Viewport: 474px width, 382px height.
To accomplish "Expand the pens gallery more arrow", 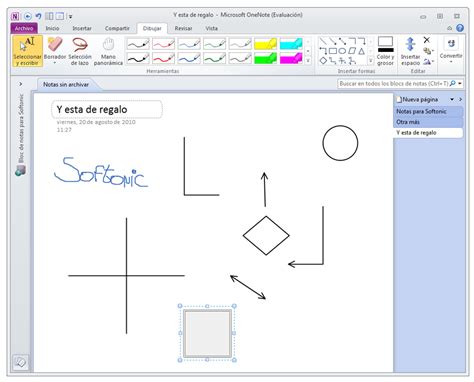I will tap(308, 61).
